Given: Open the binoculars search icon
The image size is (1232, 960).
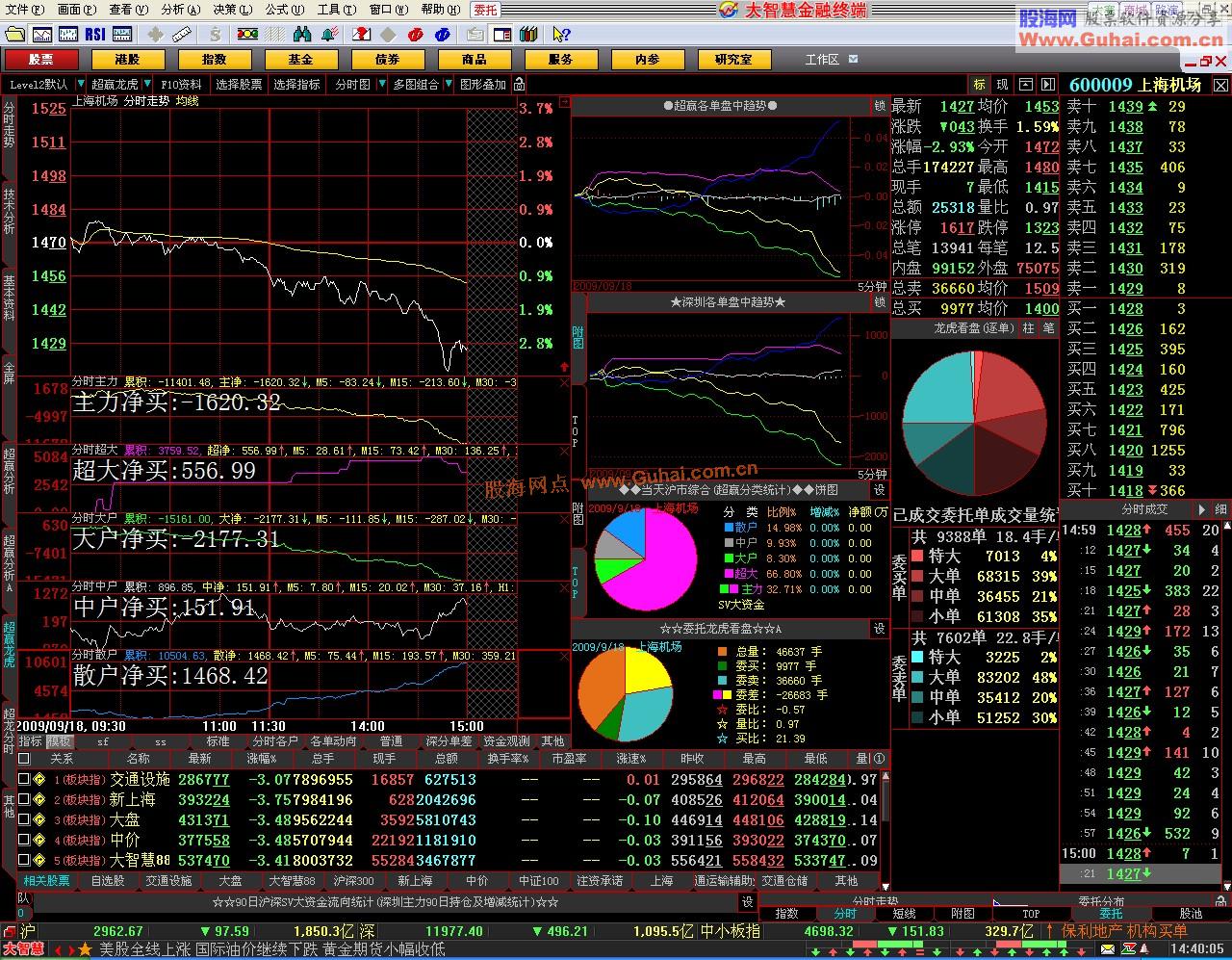Looking at the screenshot, I should point(302,35).
